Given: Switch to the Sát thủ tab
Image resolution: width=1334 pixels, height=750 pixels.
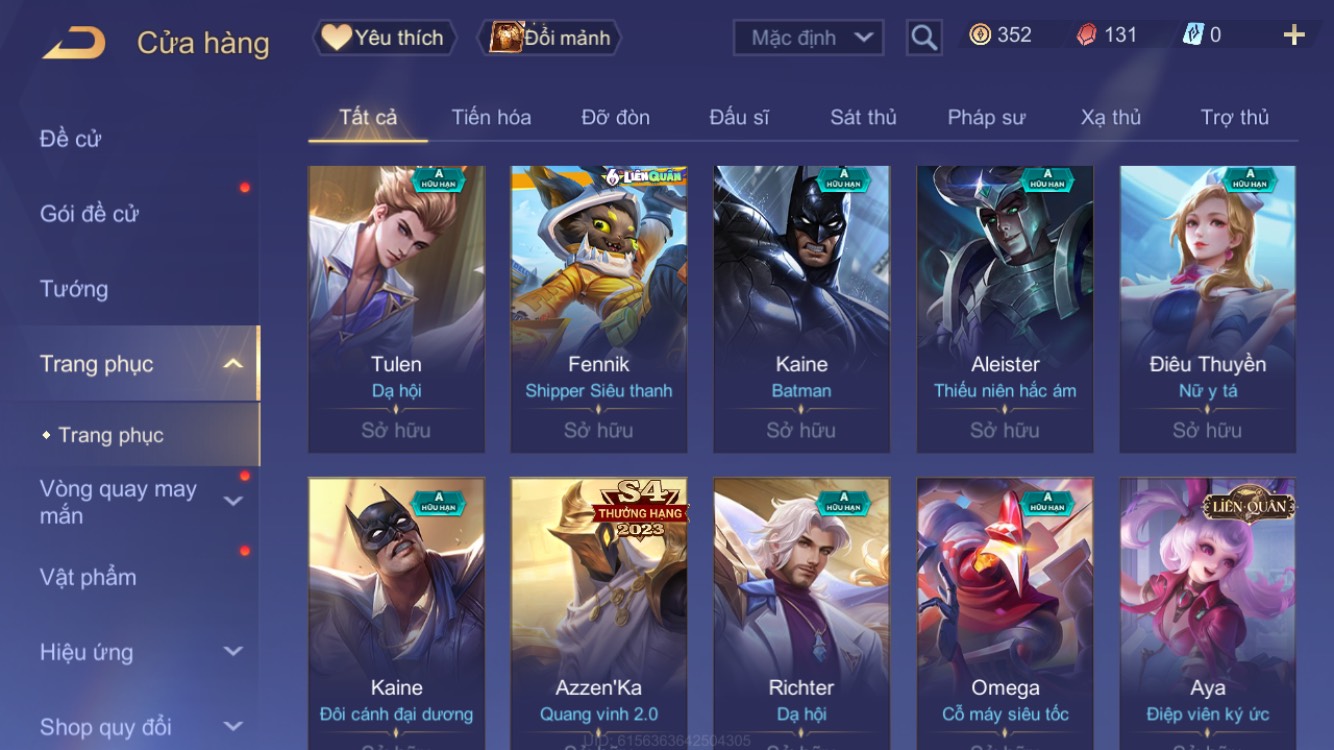Looking at the screenshot, I should click(863, 117).
